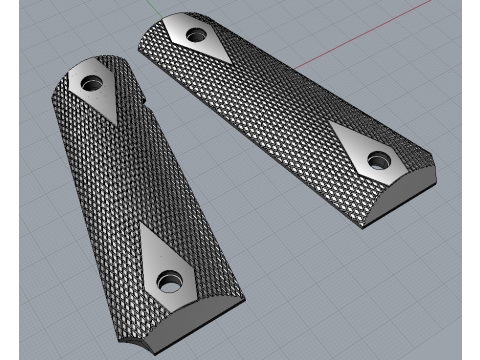Select the lower screw hole on left grip
Image resolution: width=480 pixels, height=360 pixels.
click(170, 281)
